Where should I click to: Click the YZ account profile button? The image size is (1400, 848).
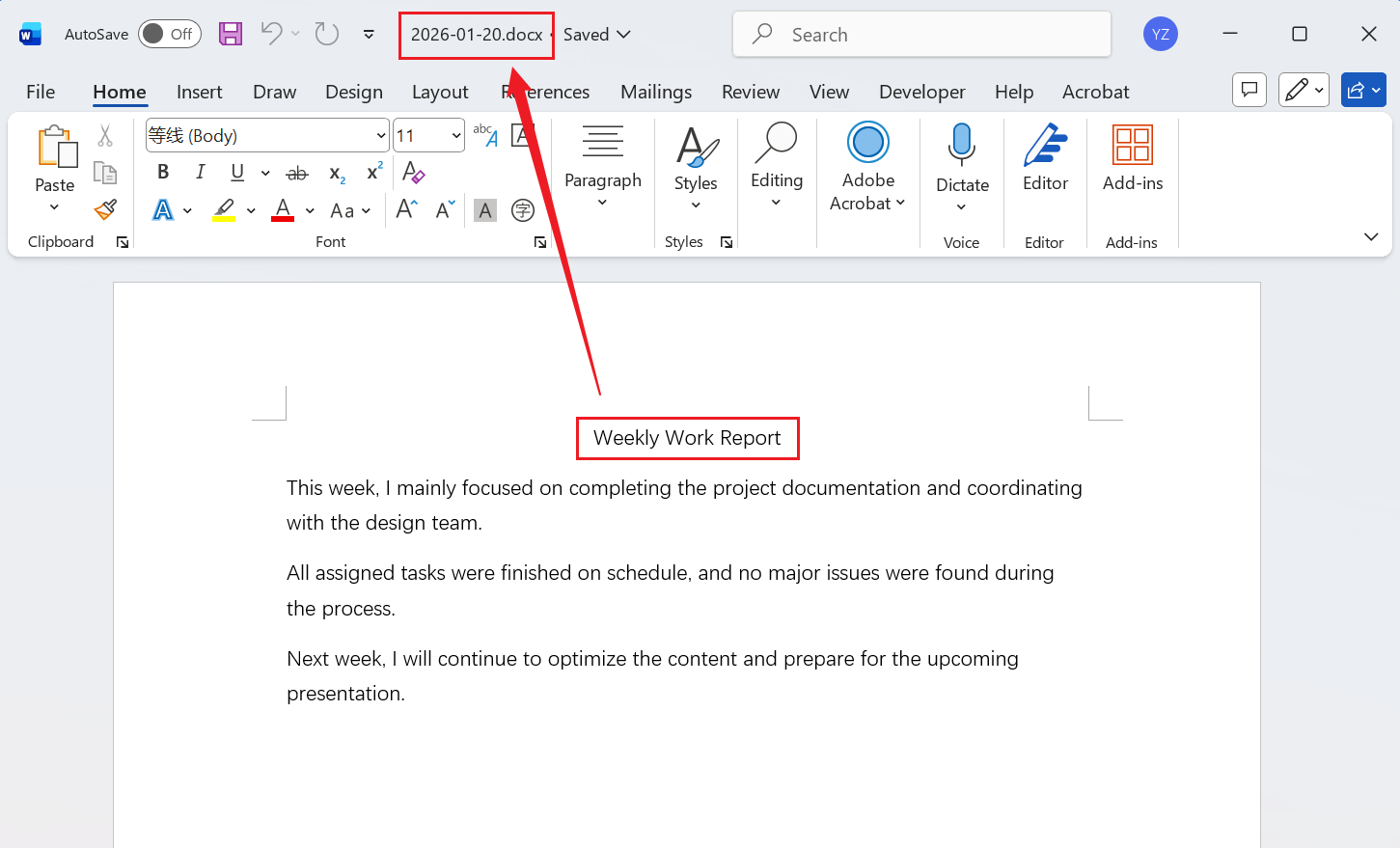(1160, 34)
